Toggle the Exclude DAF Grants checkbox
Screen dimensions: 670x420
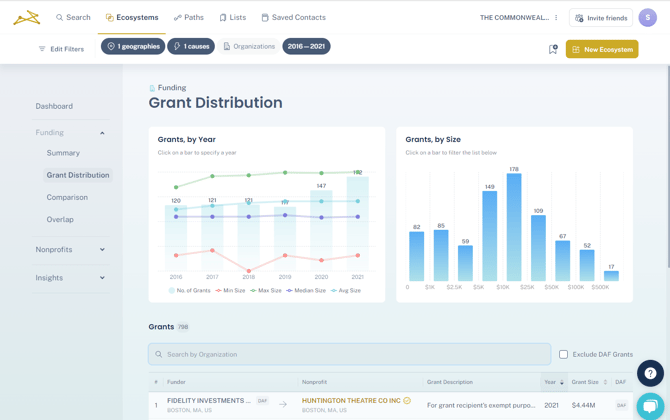563,354
